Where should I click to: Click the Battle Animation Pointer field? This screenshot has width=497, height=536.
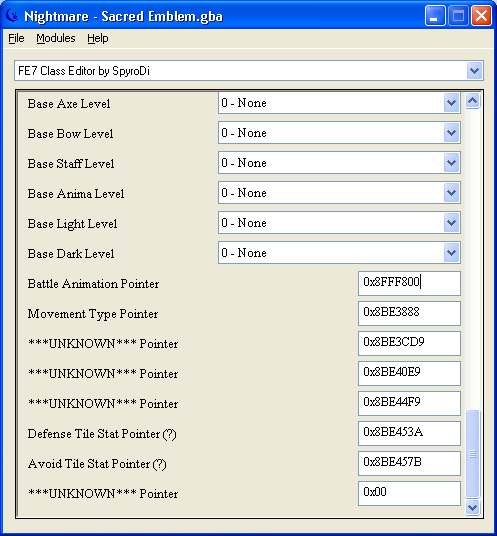click(x=409, y=283)
